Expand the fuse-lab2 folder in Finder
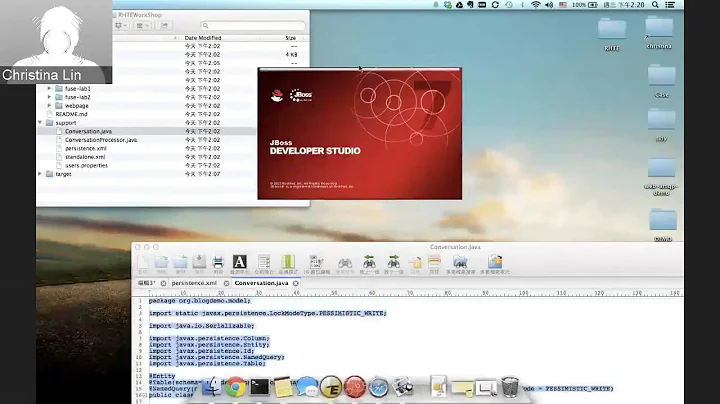The width and height of the screenshot is (720, 404). [49, 97]
